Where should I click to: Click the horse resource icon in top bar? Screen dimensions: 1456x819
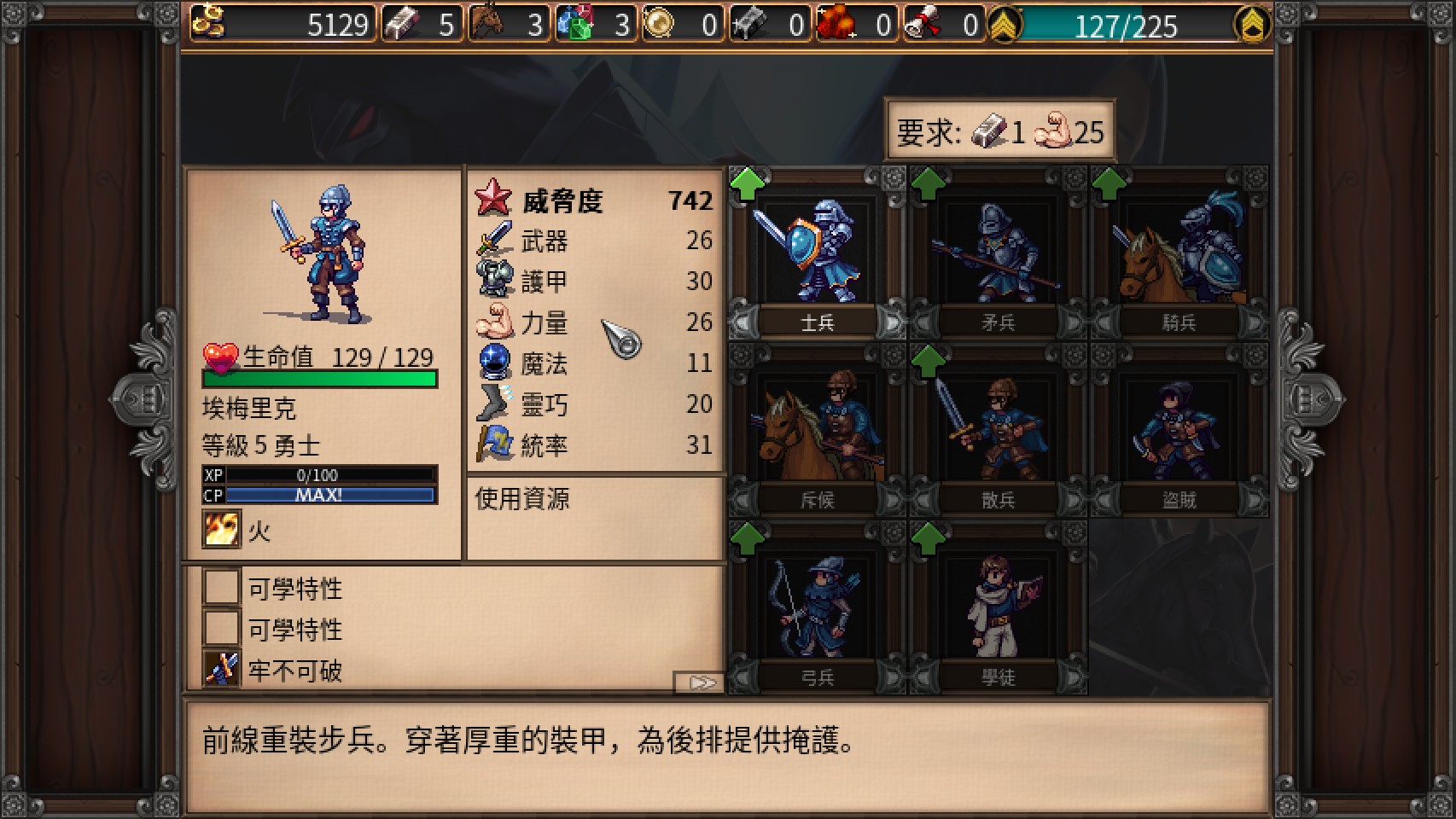click(486, 23)
